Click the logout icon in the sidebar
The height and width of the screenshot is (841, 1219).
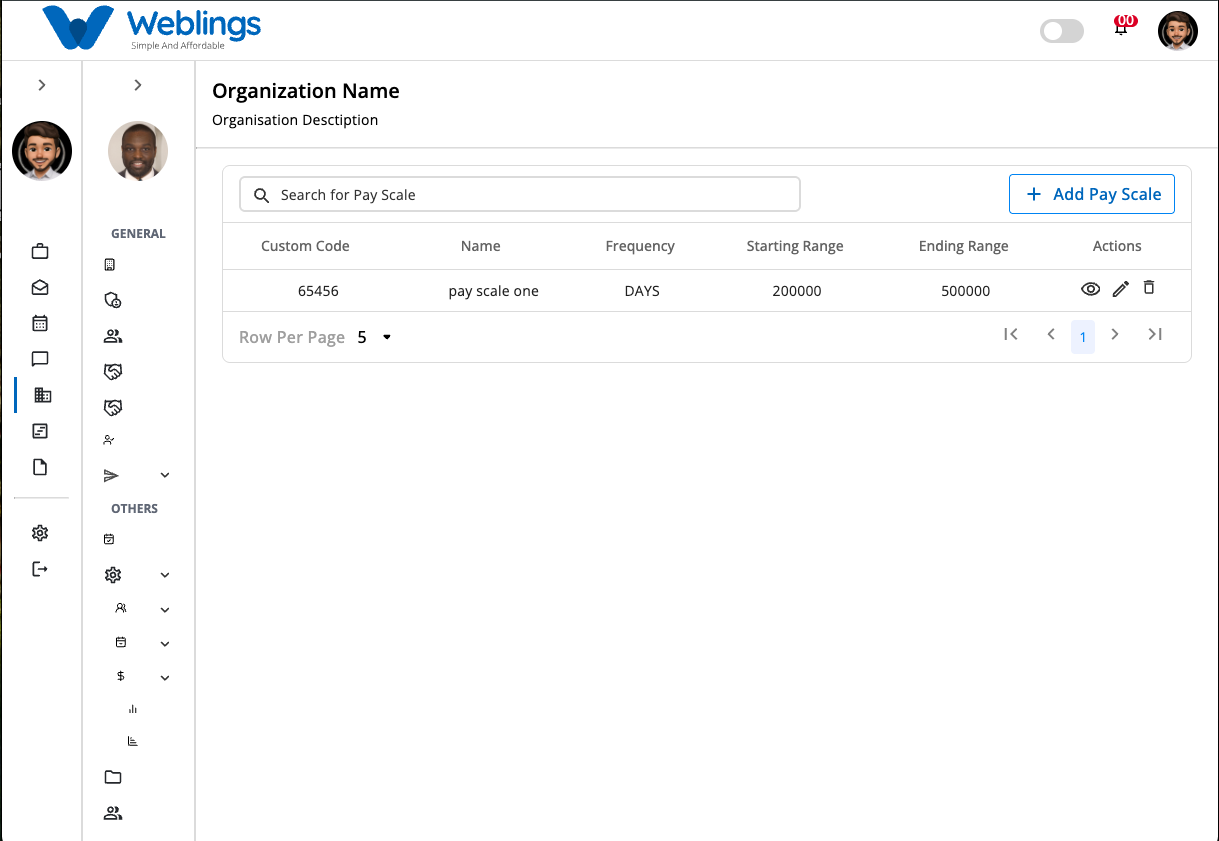coord(40,569)
